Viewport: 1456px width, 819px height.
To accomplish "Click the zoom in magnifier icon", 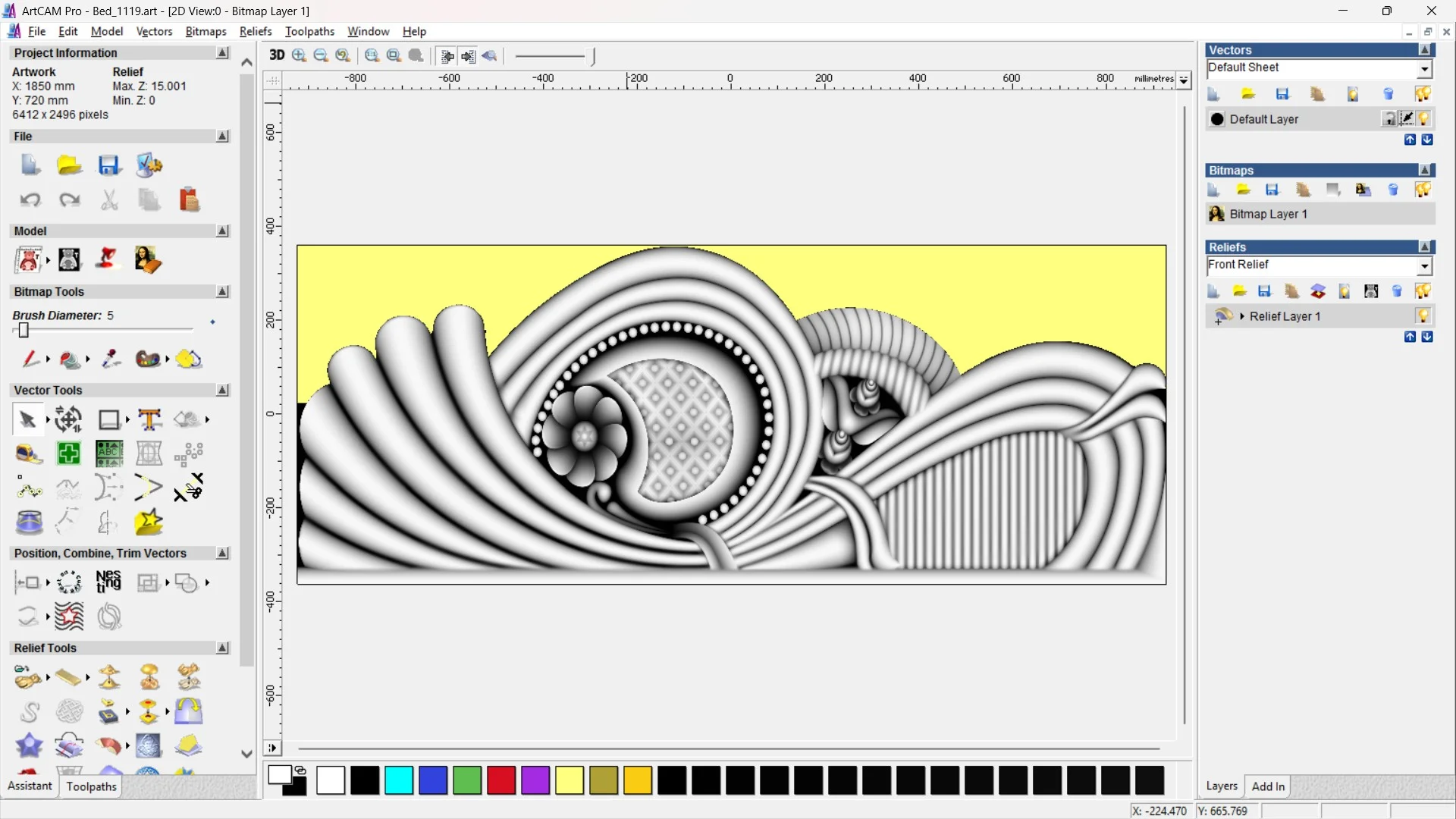I will click(x=300, y=55).
